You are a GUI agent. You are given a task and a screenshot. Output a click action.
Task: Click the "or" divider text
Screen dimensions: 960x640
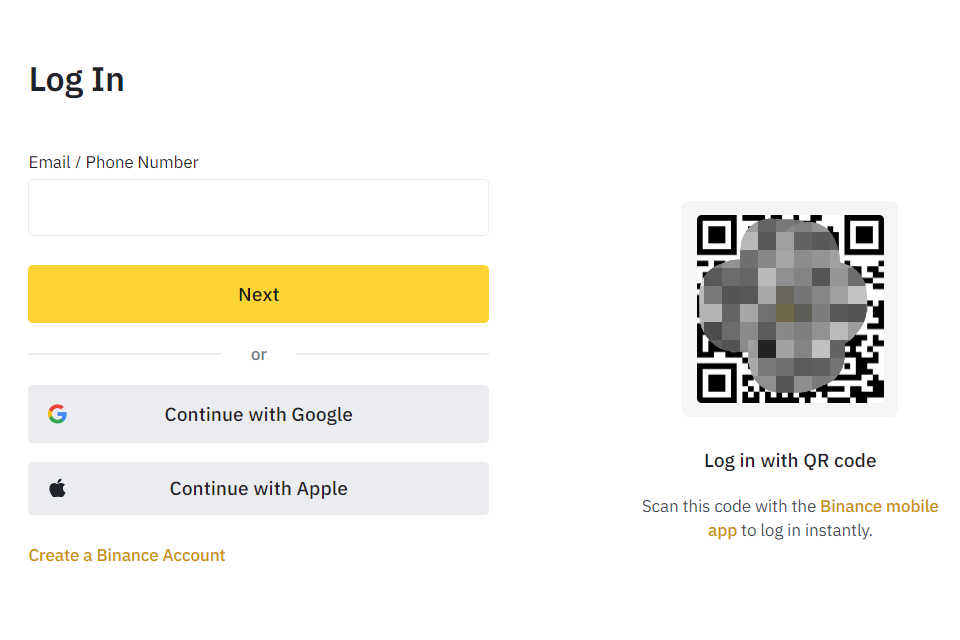[258, 354]
